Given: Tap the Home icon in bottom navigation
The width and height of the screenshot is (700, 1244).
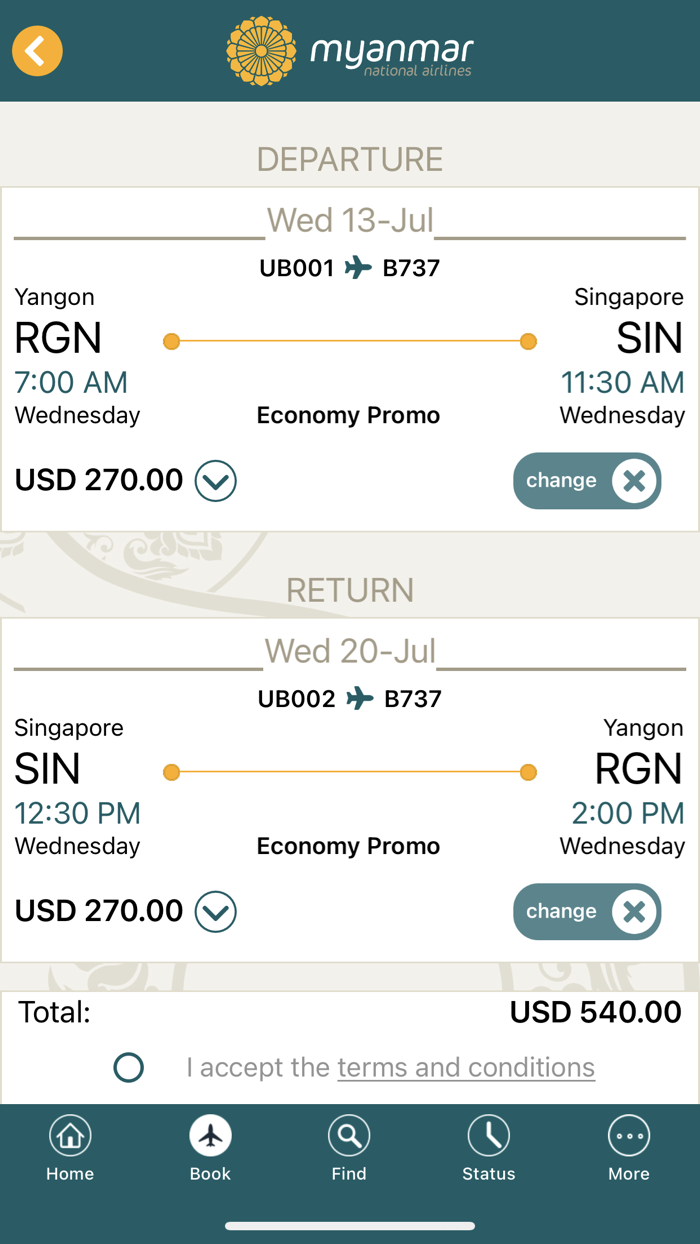Looking at the screenshot, I should click(x=70, y=1135).
